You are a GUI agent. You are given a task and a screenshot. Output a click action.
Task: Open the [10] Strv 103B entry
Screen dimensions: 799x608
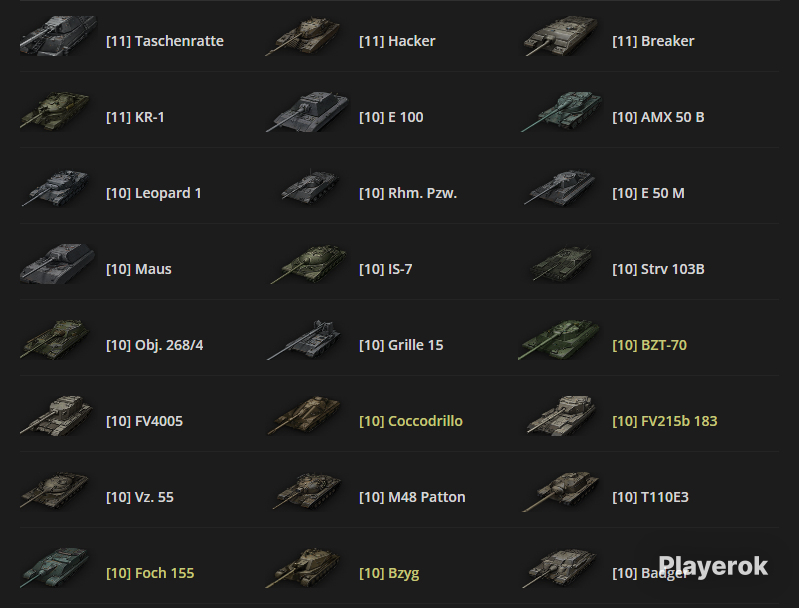(x=658, y=269)
